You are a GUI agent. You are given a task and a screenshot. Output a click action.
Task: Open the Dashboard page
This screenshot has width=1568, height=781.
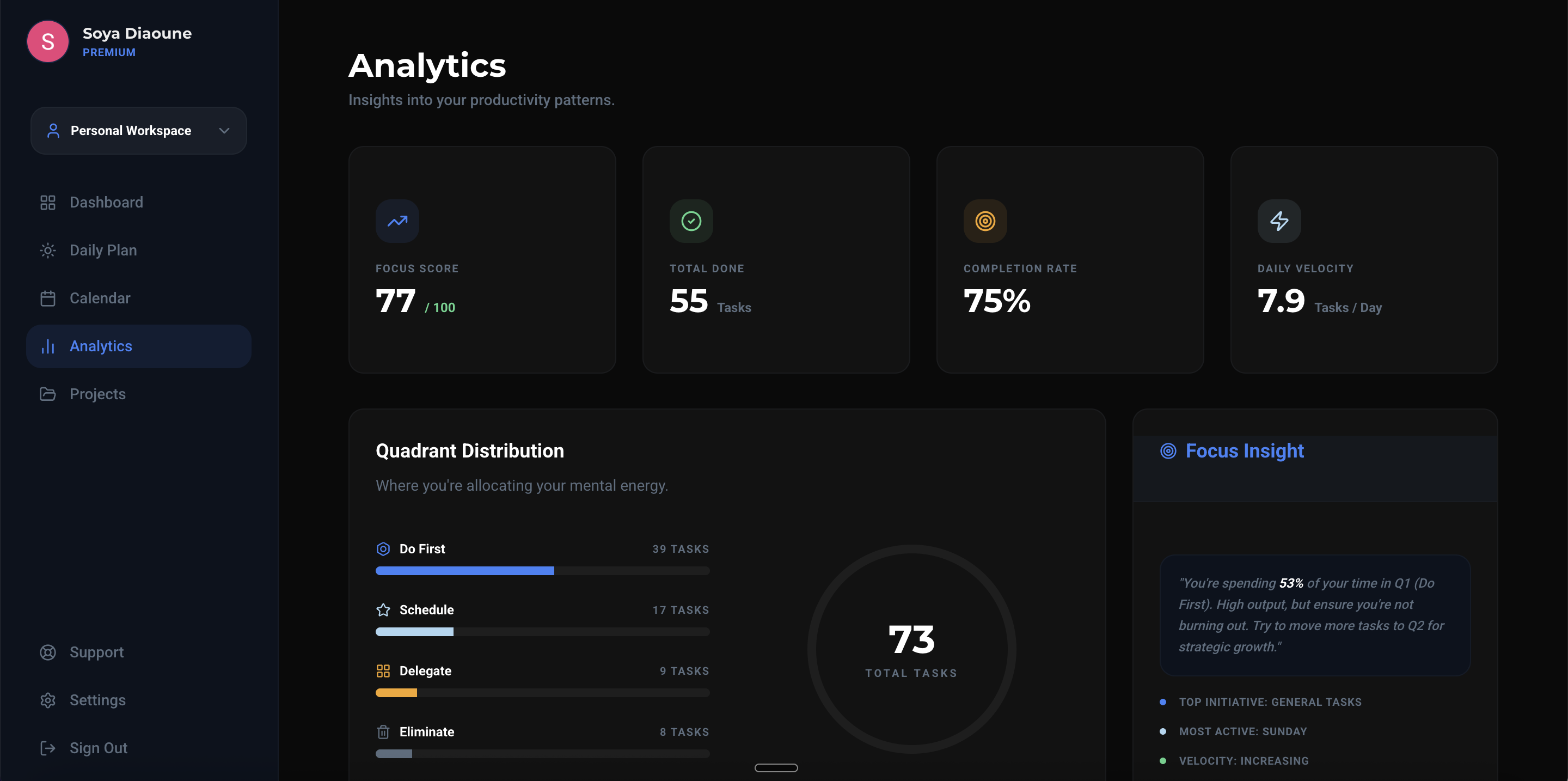pos(106,202)
